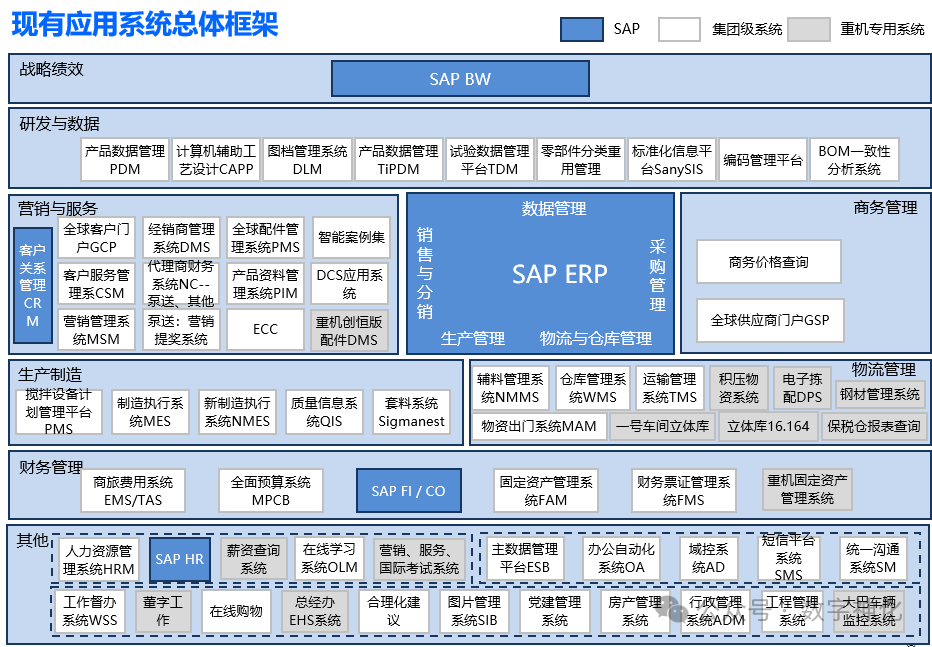
Task: Click 运输管理系统TMS box
Action: coord(669,388)
